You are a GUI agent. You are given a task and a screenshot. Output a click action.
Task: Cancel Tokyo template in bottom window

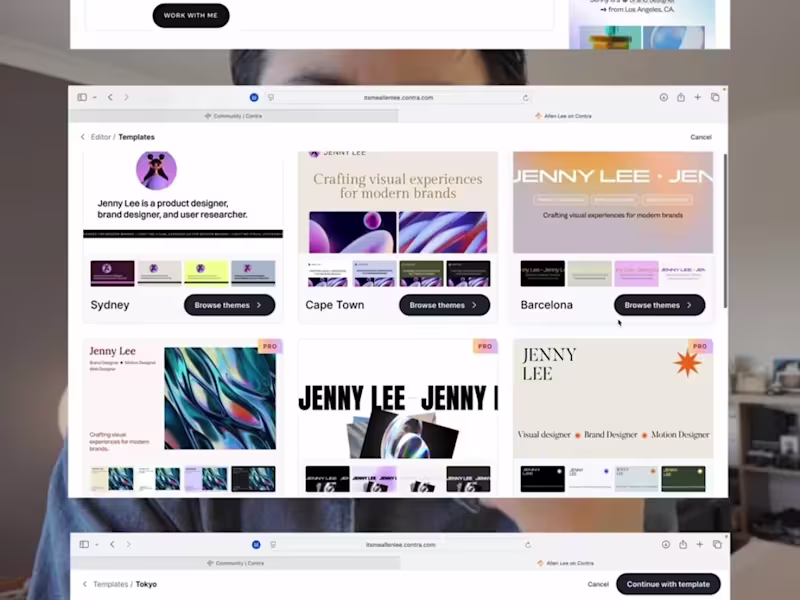point(598,584)
